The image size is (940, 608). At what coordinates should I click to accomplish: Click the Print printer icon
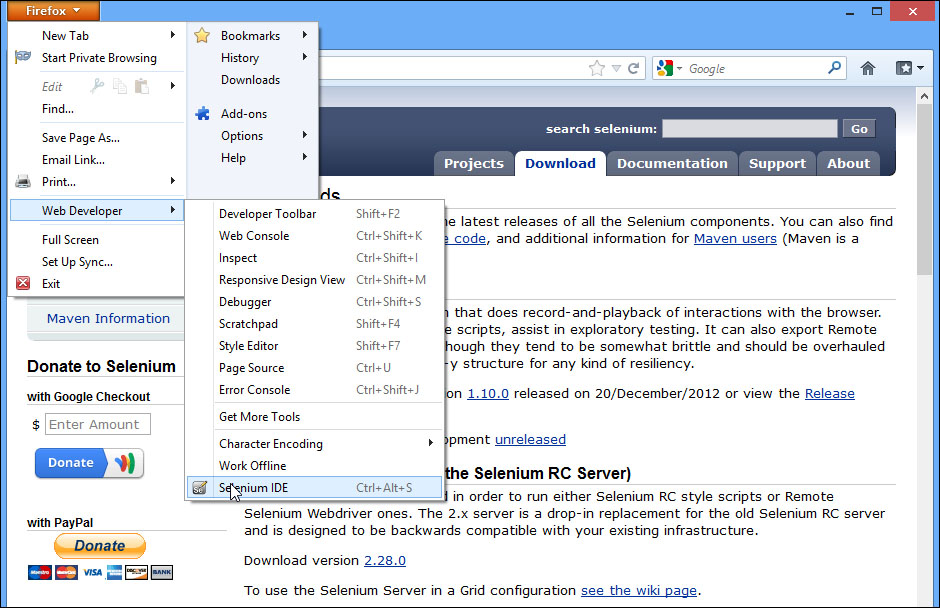pos(23,182)
